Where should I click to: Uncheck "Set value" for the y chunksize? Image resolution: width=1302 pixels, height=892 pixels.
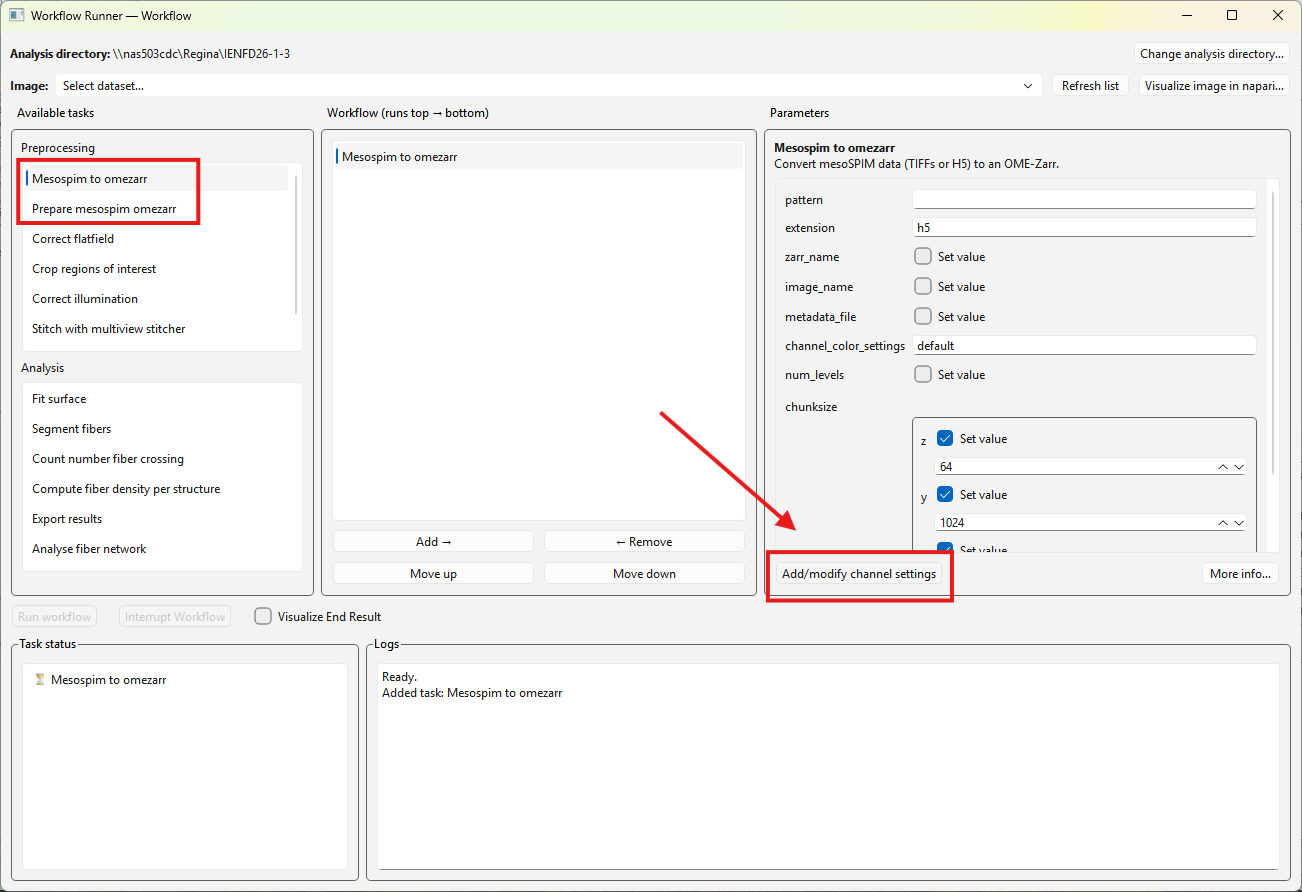click(945, 494)
